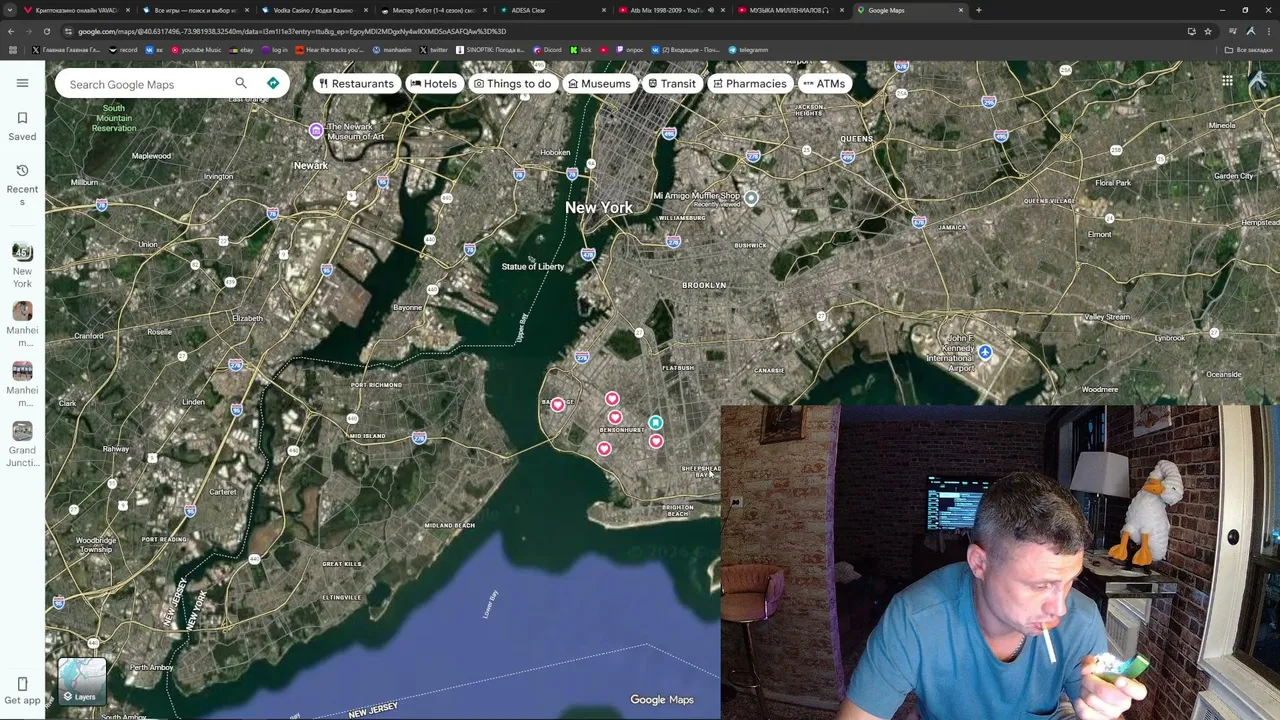Open the telegramm bookmark
Viewport: 1280px width, 720px height.
point(749,49)
